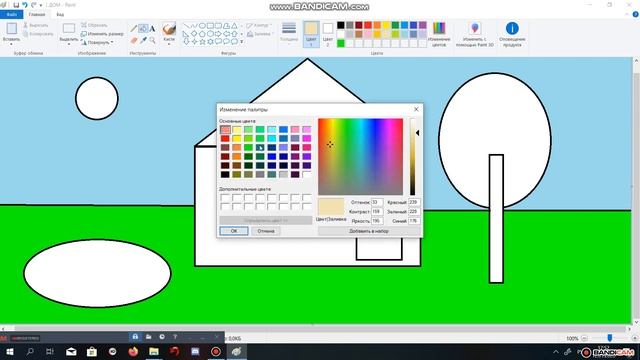The width and height of the screenshot is (640, 360).
Task: Click the Resize (Изменить размер) button
Action: pos(102,33)
